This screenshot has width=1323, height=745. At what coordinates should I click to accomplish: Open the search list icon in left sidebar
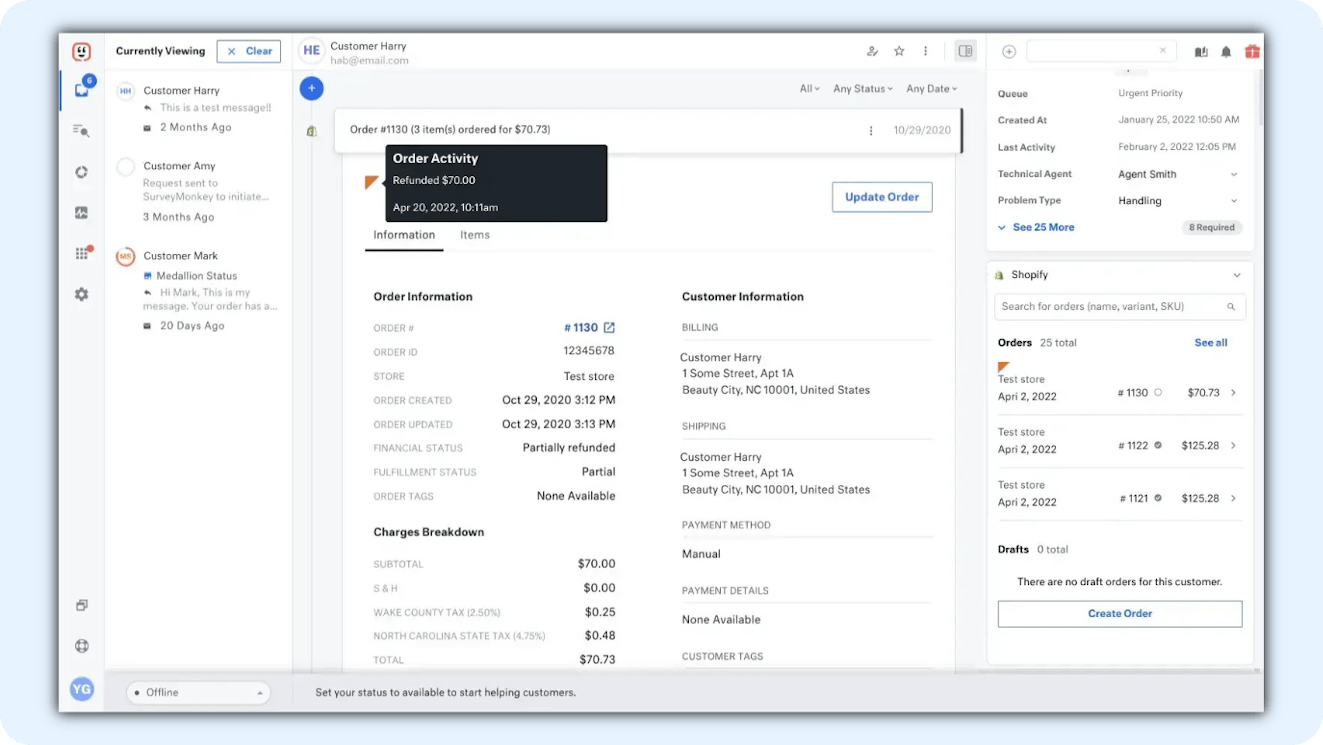(x=82, y=131)
